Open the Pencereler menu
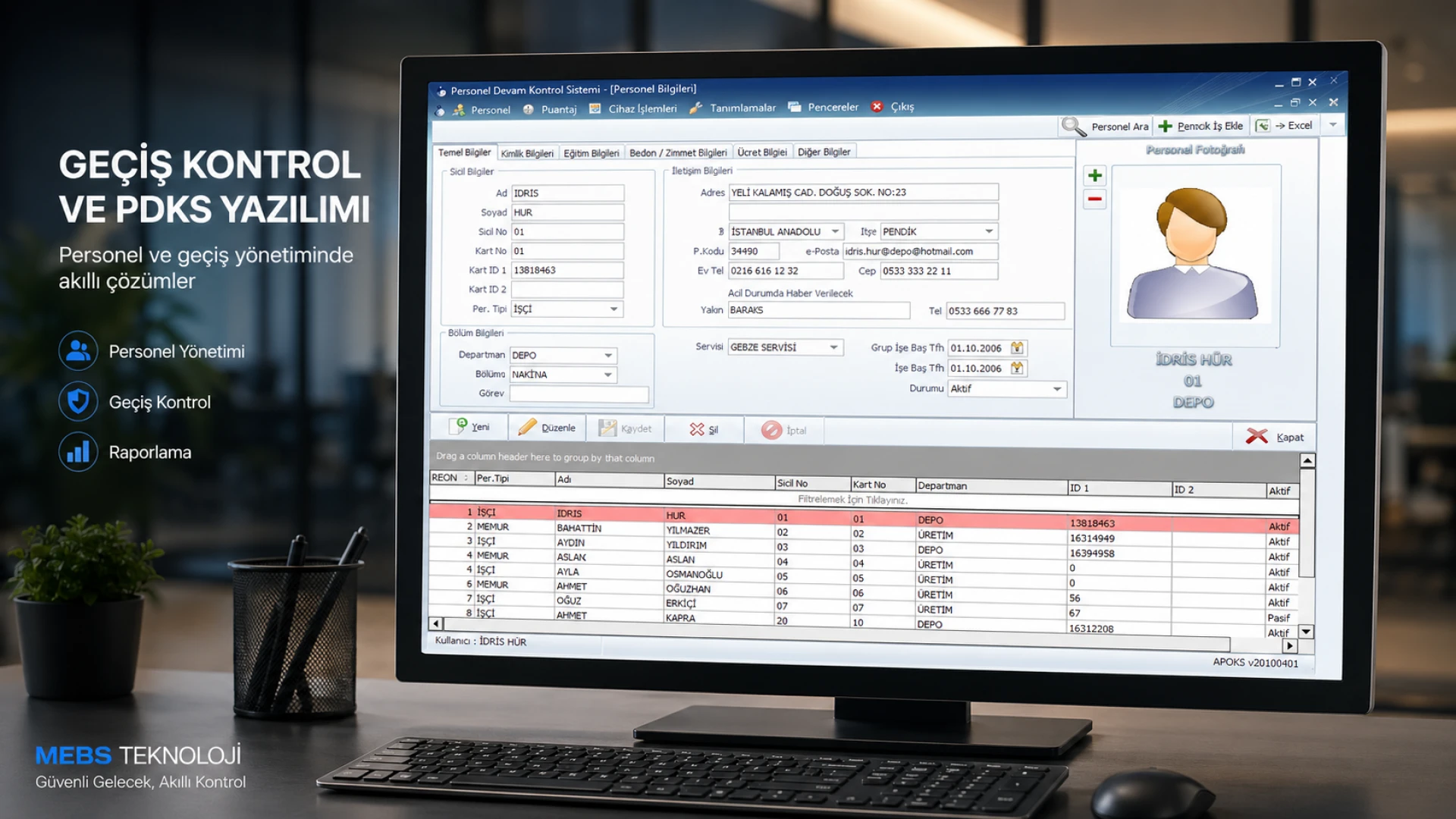This screenshot has height=819, width=1456. coord(824,107)
